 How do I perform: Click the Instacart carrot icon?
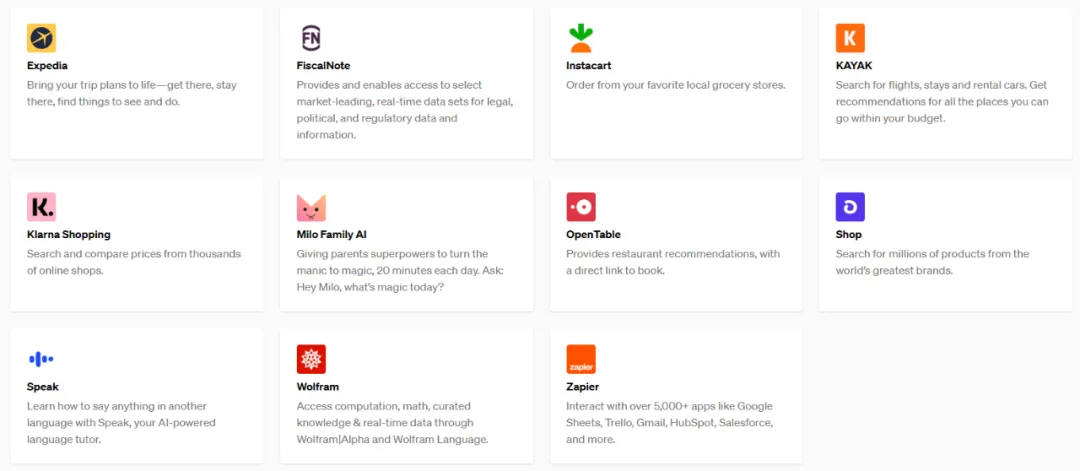click(x=581, y=38)
